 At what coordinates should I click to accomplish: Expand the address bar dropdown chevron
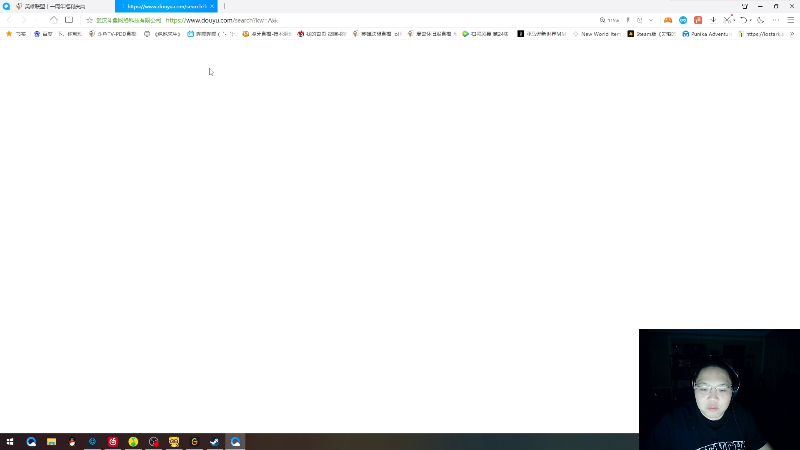(x=651, y=20)
